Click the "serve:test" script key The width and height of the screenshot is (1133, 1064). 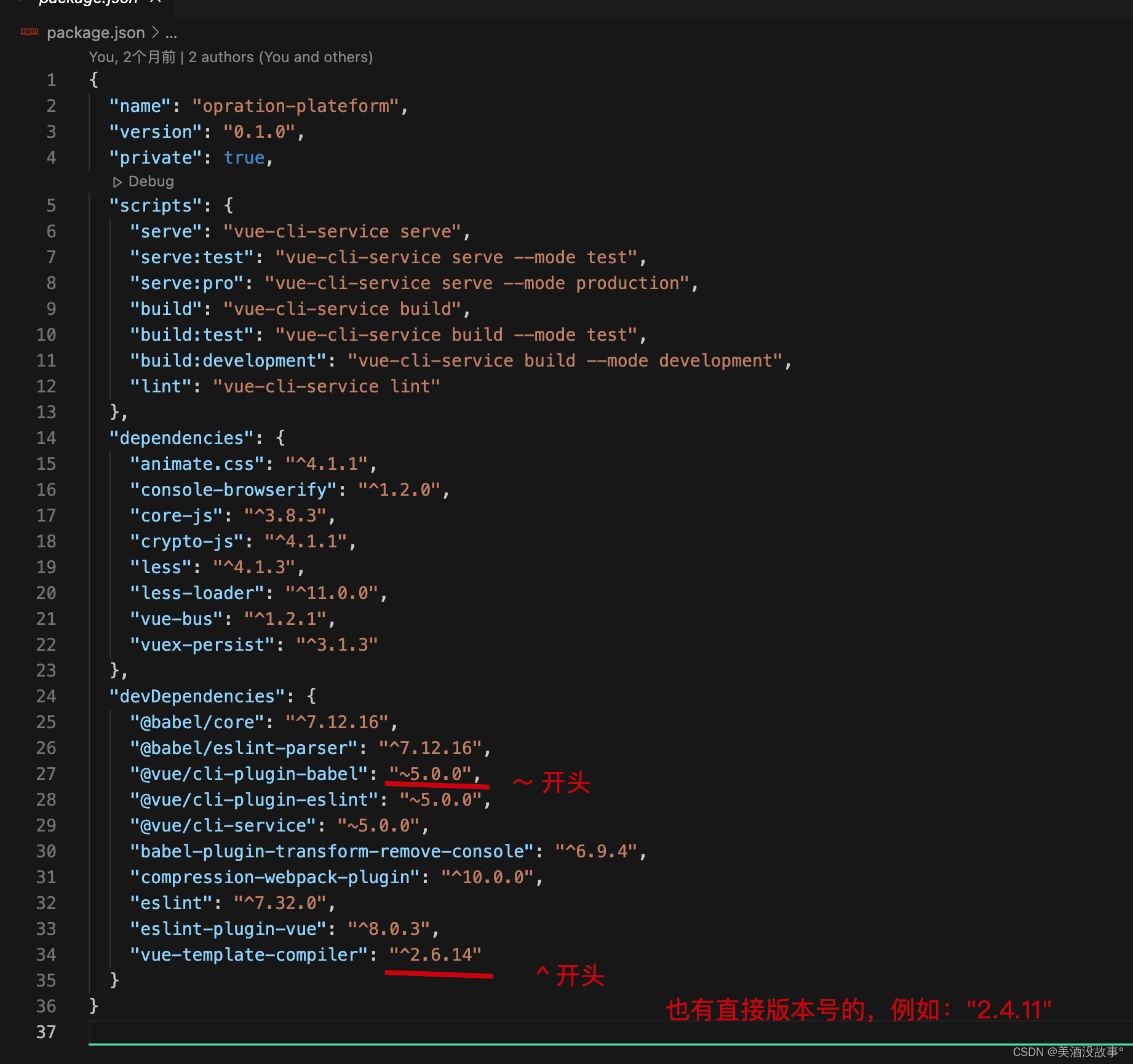point(193,257)
